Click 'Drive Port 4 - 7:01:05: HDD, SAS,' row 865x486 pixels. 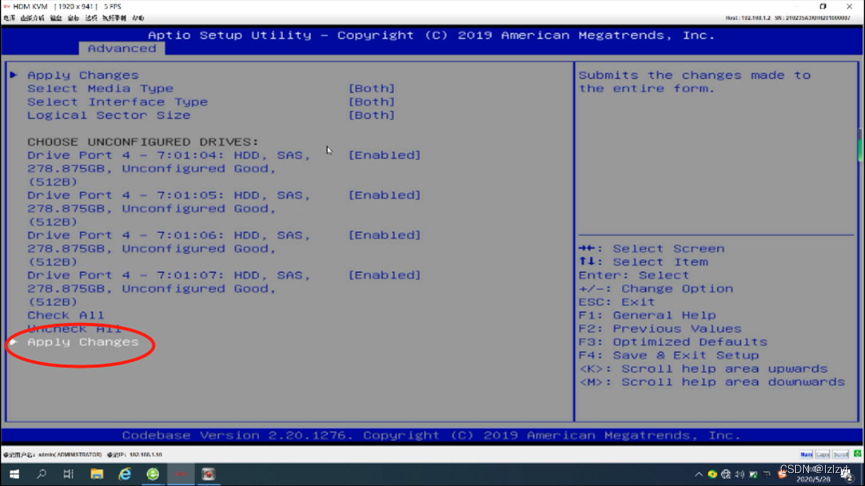[x=169, y=195]
